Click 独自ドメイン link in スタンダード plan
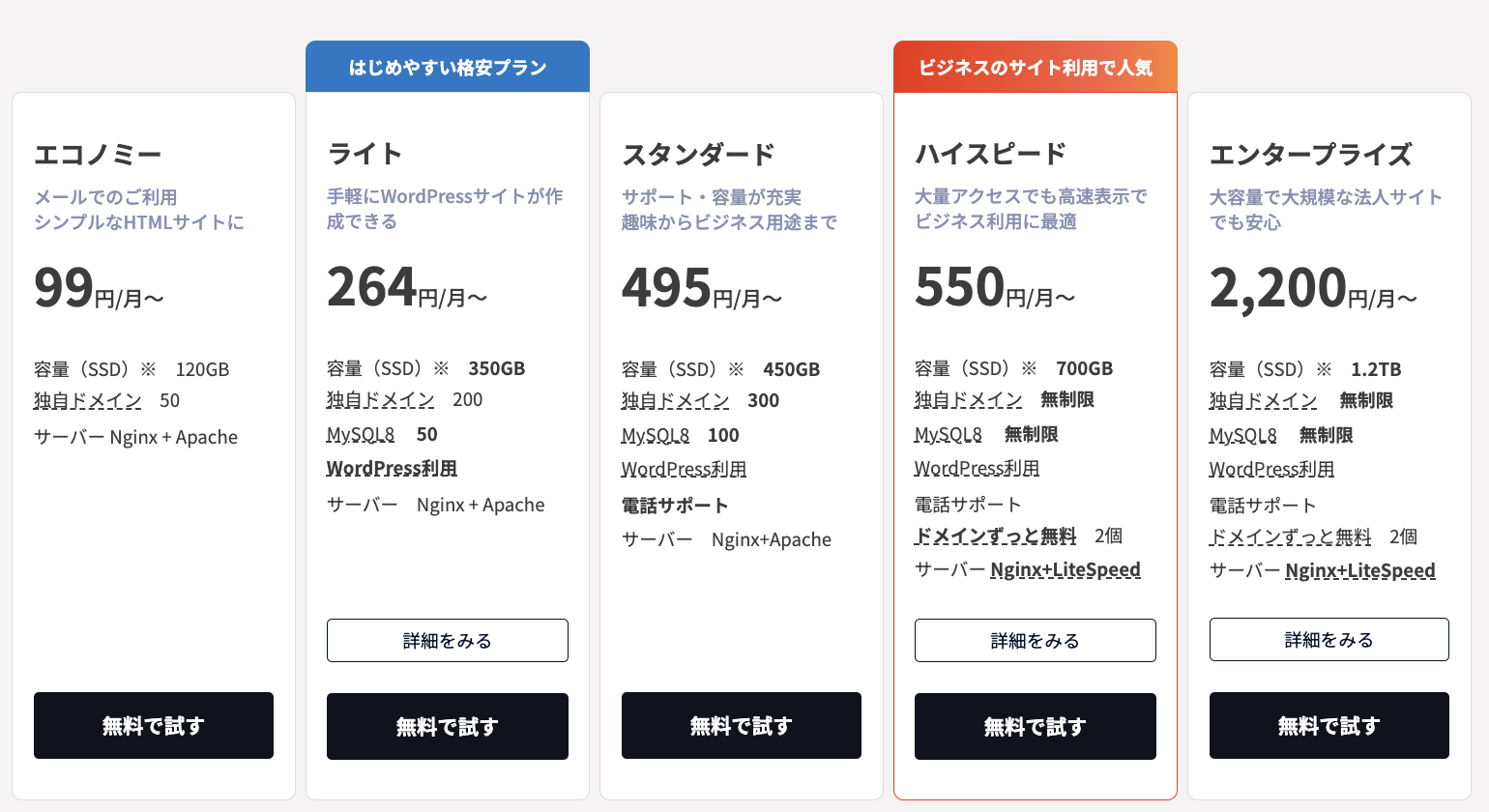The width and height of the screenshot is (1489, 812). coord(676,400)
